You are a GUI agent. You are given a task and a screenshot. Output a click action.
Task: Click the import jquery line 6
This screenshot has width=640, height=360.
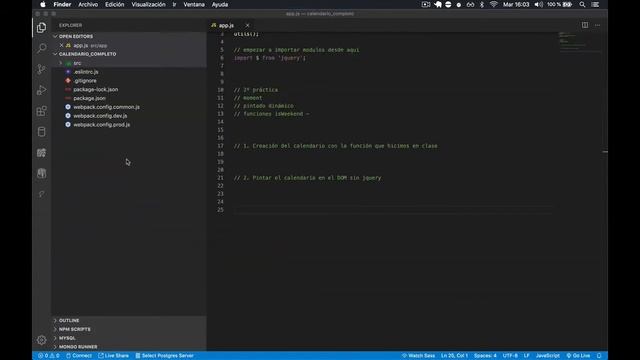click(270, 58)
